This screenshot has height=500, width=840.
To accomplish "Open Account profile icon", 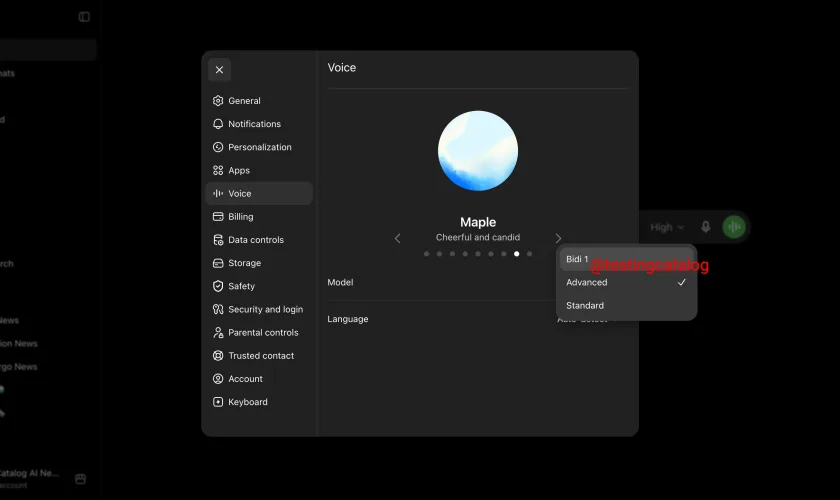I will pyautogui.click(x=218, y=379).
